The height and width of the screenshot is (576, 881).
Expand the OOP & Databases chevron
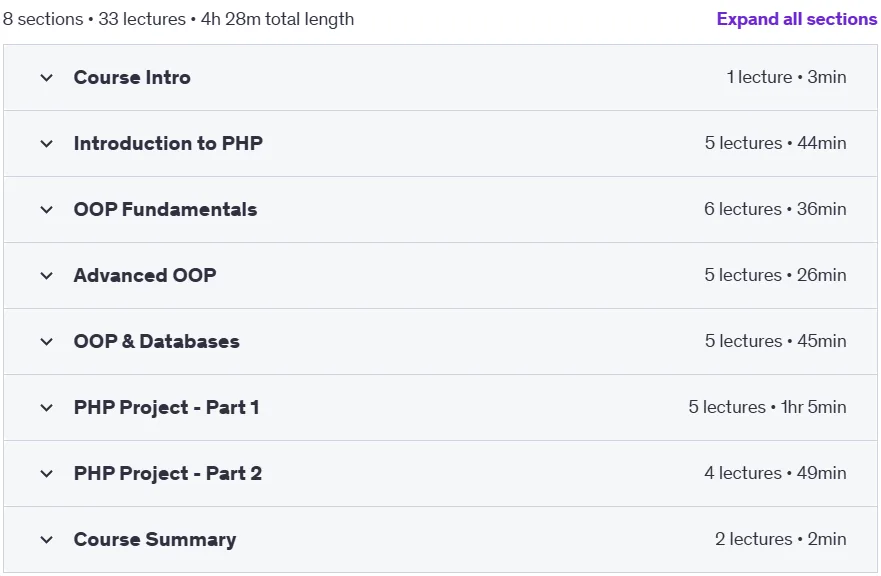coord(47,342)
